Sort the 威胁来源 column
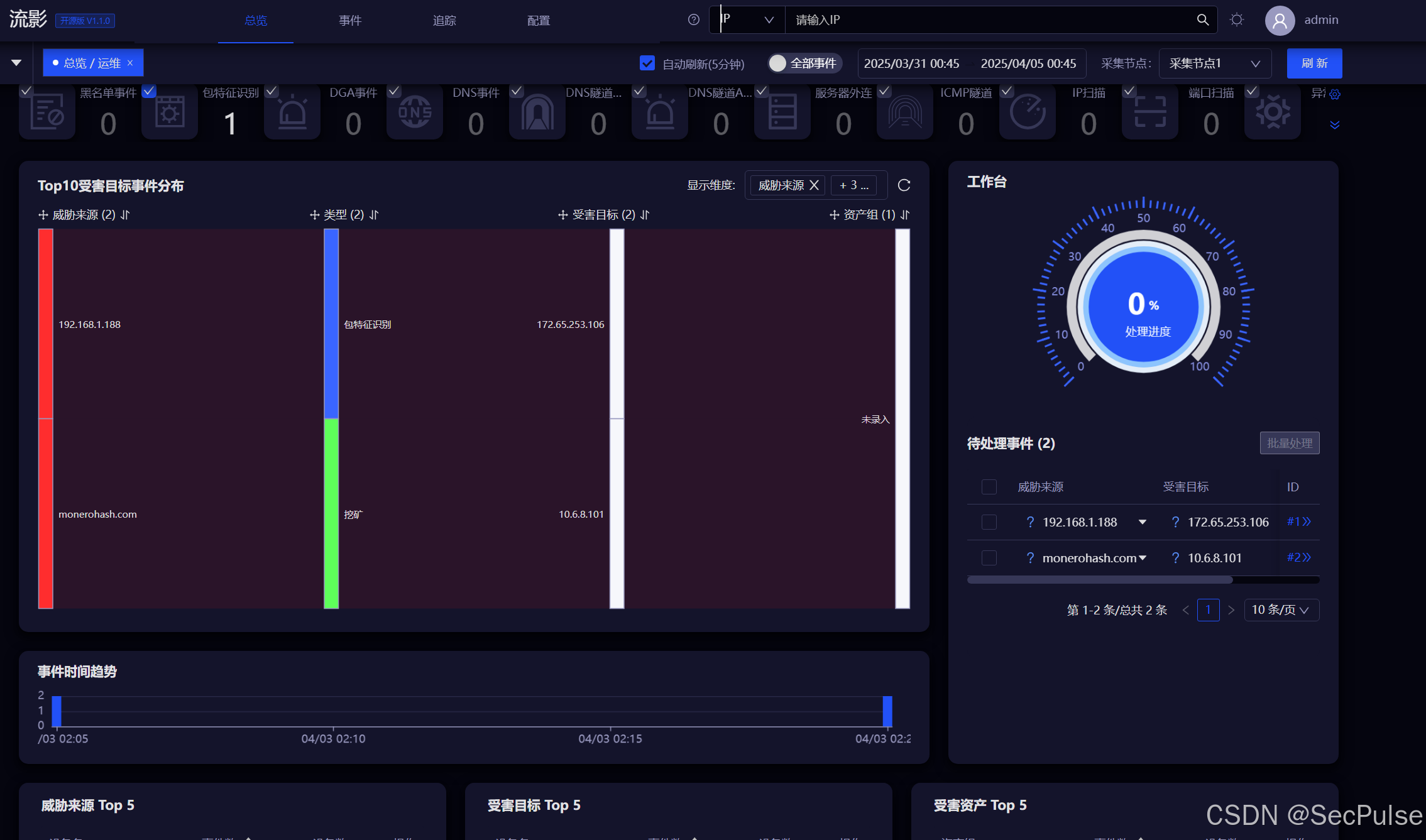 point(125,215)
